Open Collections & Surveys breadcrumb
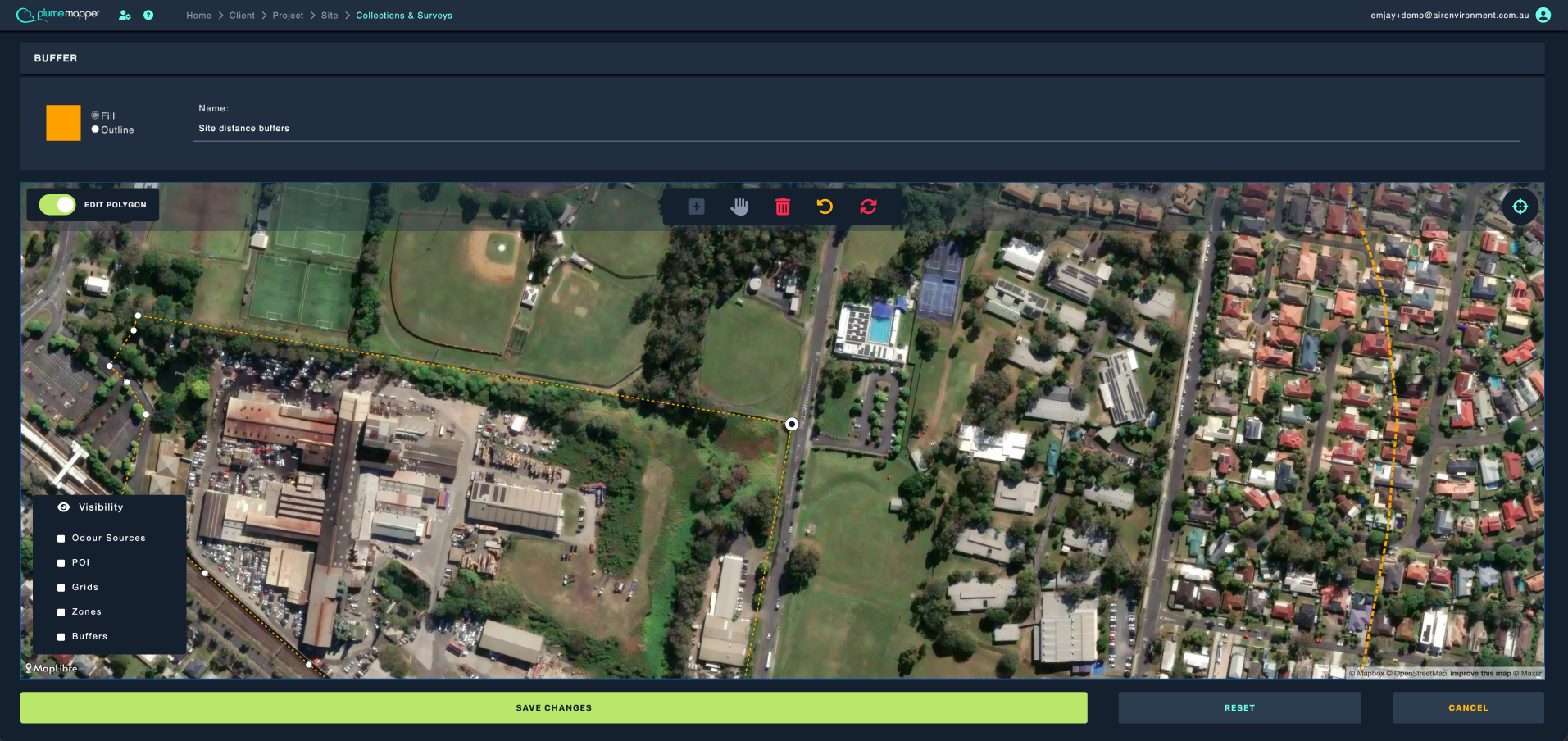Screen dimensions: 1568x741 tap(404, 16)
